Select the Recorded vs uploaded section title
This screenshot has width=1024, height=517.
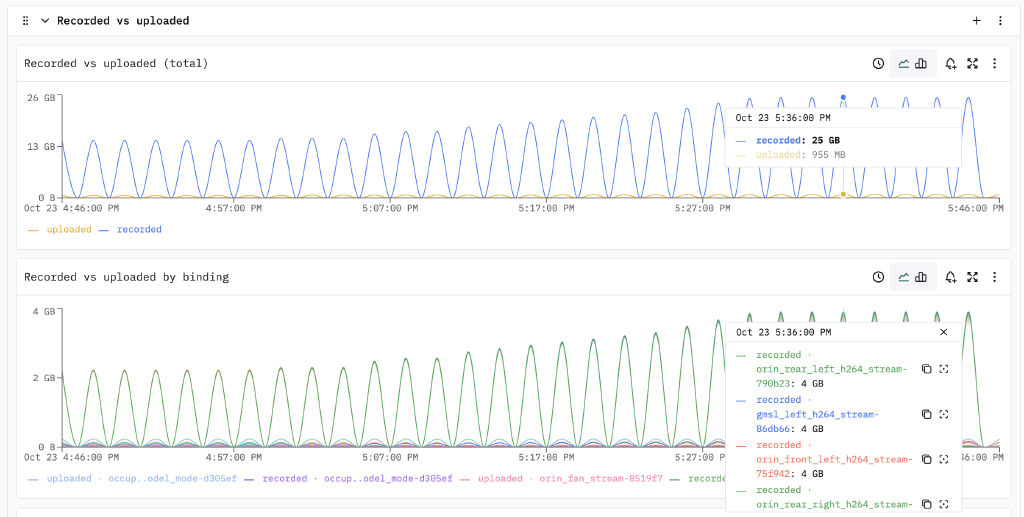click(x=123, y=21)
